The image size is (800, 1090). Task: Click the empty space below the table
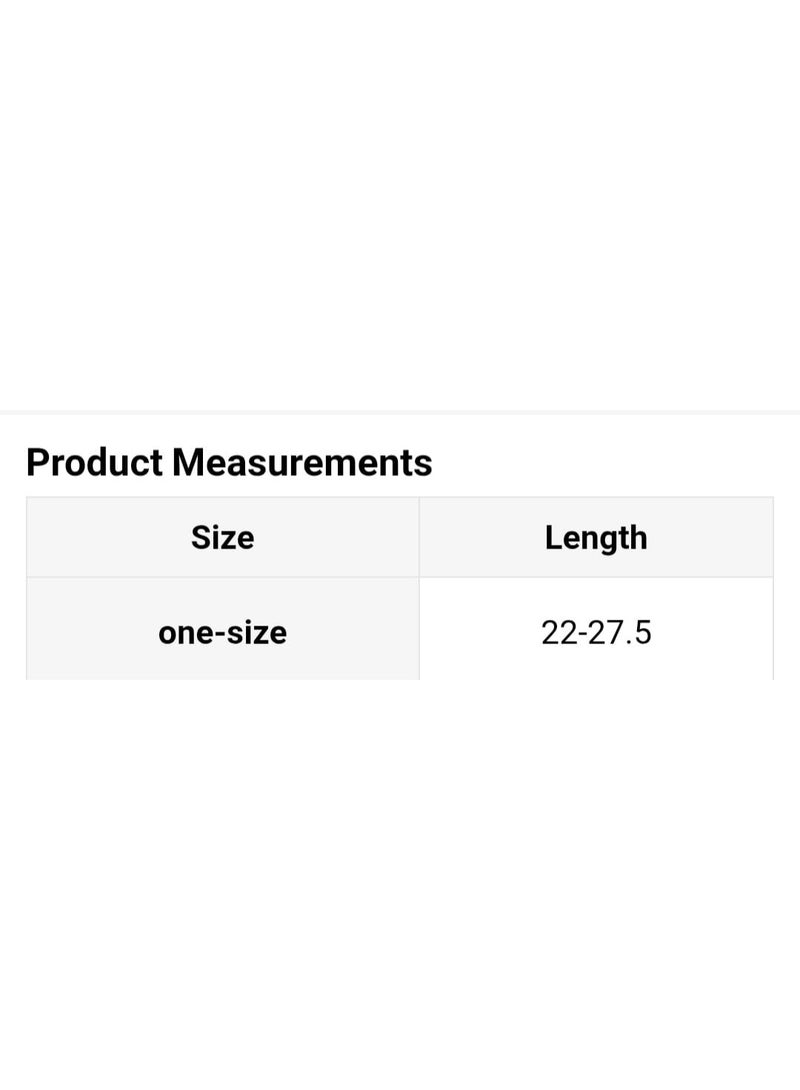tap(400, 883)
